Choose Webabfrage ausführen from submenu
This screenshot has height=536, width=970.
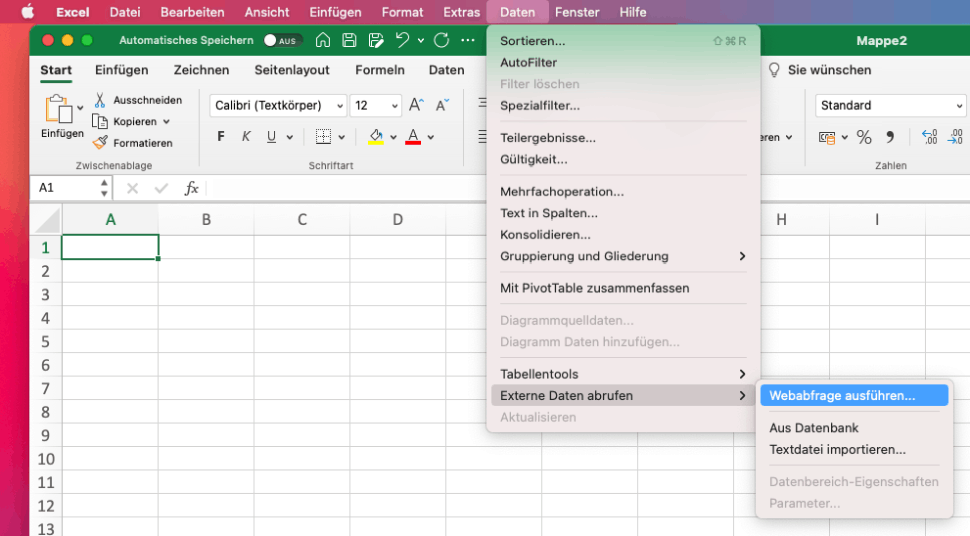click(x=854, y=396)
